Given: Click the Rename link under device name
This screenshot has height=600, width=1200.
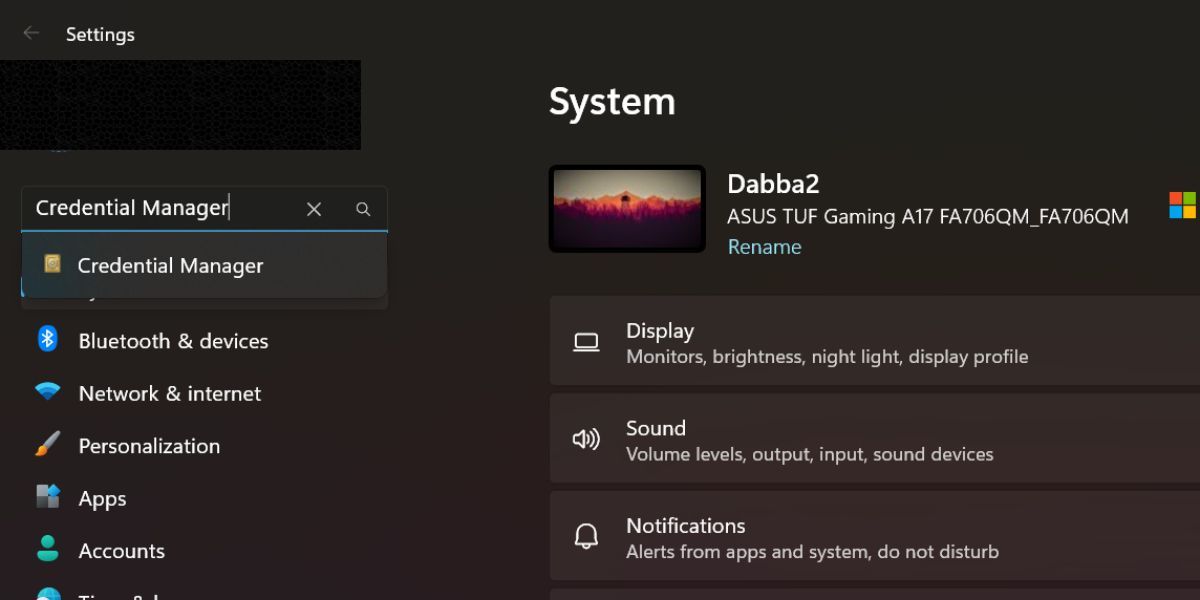Looking at the screenshot, I should 764,247.
